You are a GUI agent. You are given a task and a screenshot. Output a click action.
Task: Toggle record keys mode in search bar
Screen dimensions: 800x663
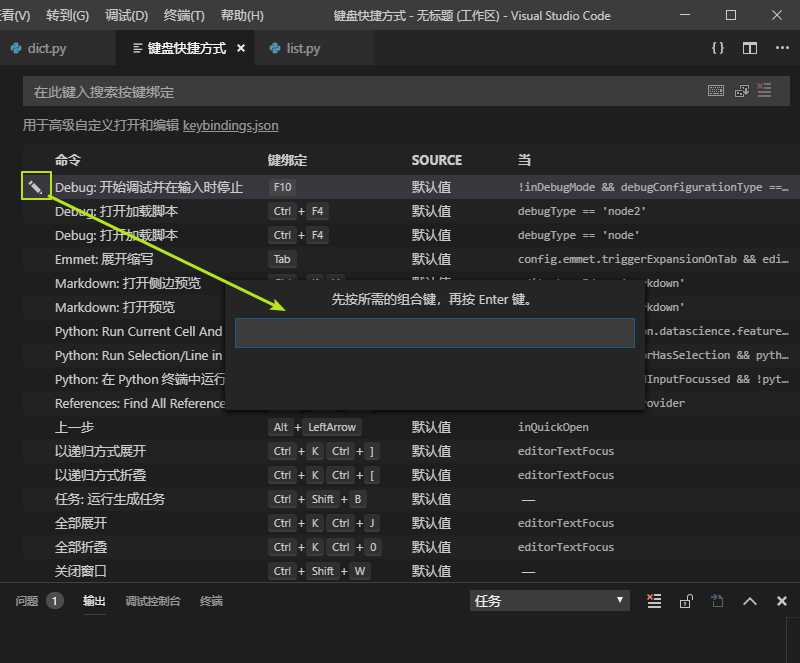click(x=716, y=91)
